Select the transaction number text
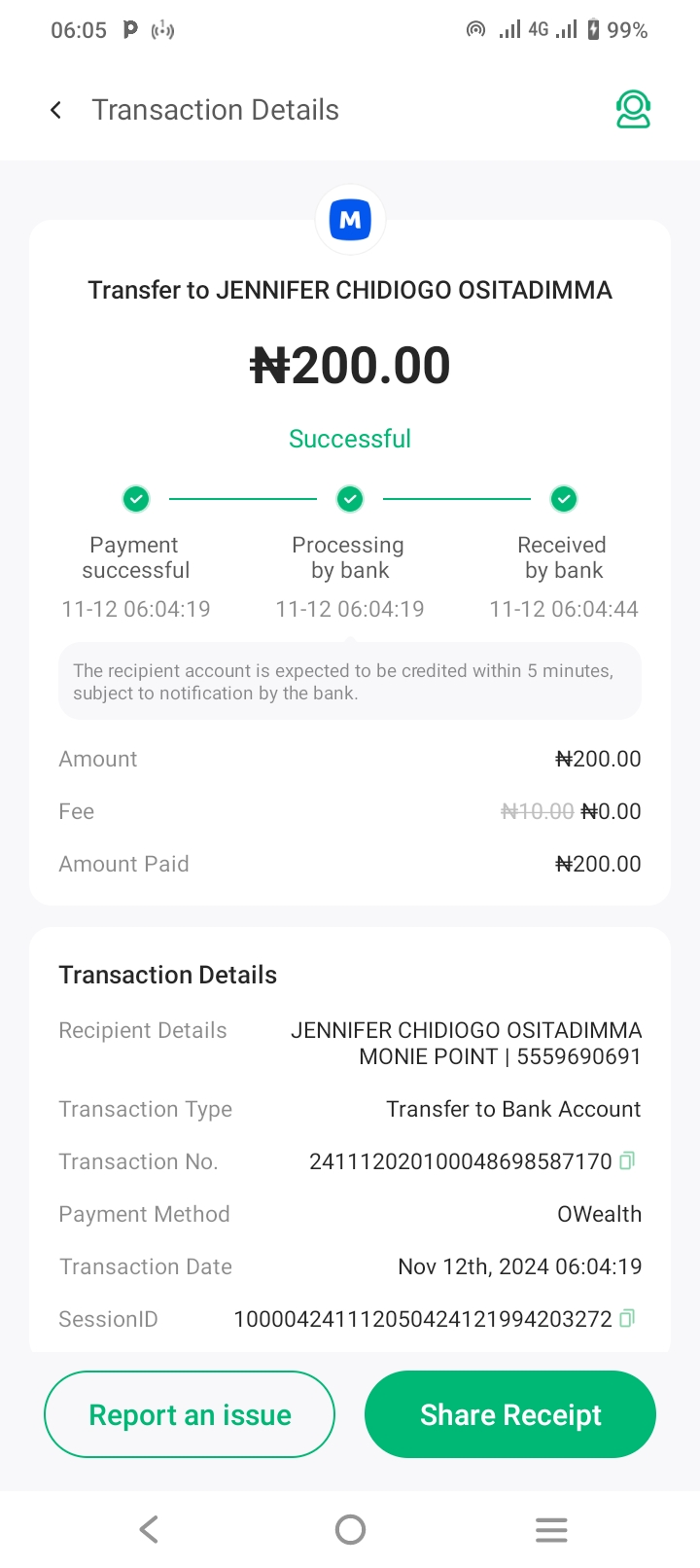The height and width of the screenshot is (1568, 700). pyautogui.click(x=460, y=1161)
